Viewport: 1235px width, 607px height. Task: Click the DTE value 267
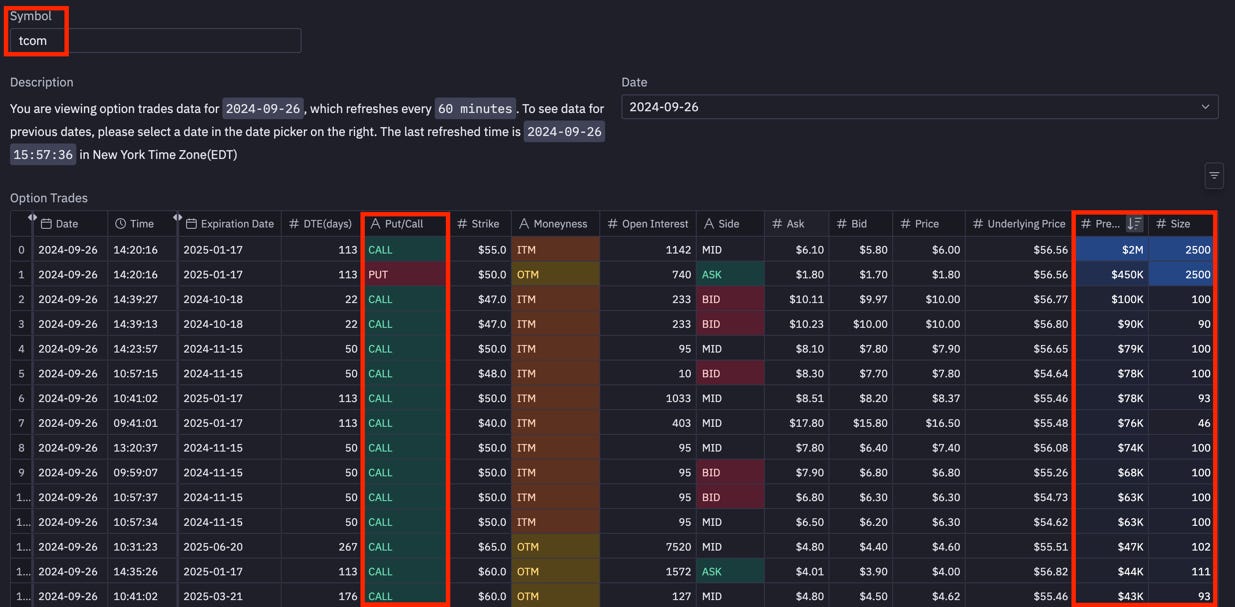[x=321, y=547]
